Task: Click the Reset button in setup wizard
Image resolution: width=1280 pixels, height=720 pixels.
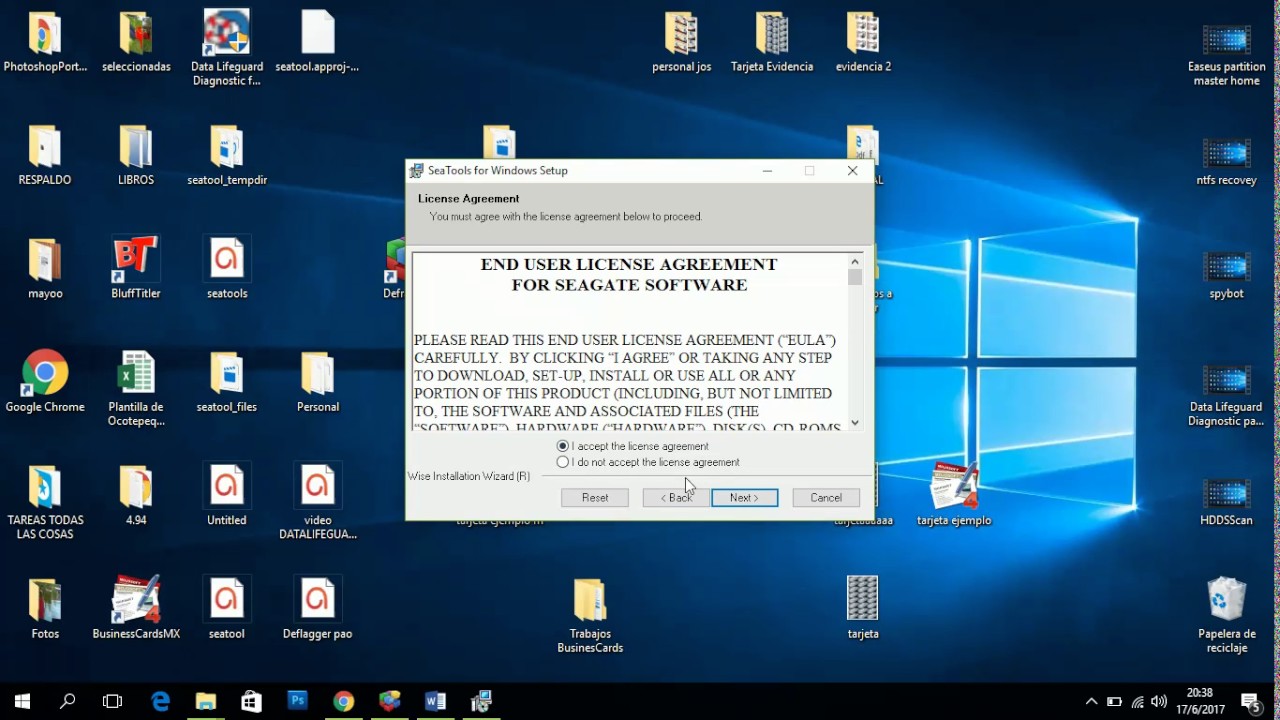Action: pyautogui.click(x=595, y=497)
